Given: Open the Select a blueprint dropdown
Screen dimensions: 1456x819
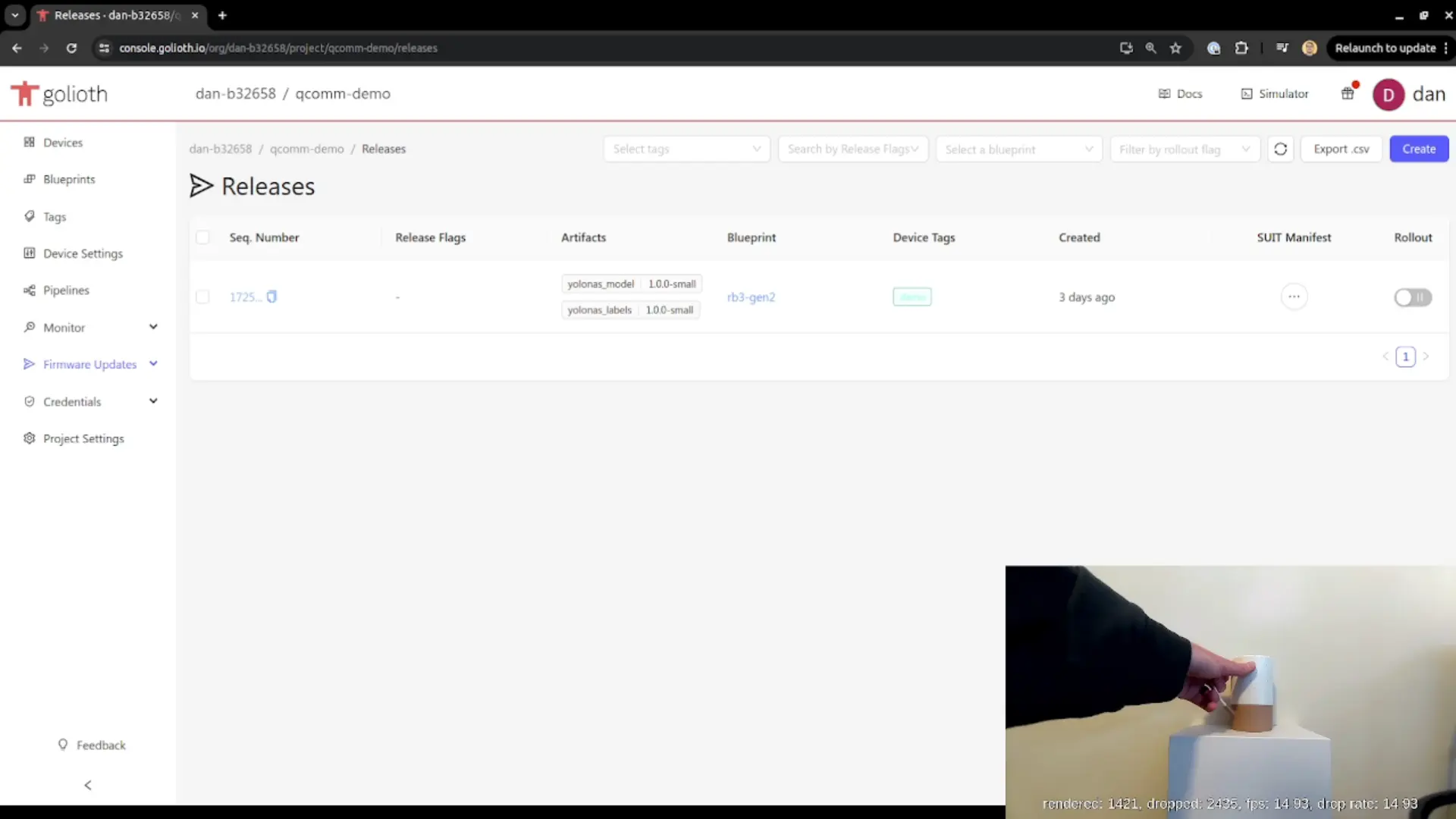Looking at the screenshot, I should pos(1017,149).
